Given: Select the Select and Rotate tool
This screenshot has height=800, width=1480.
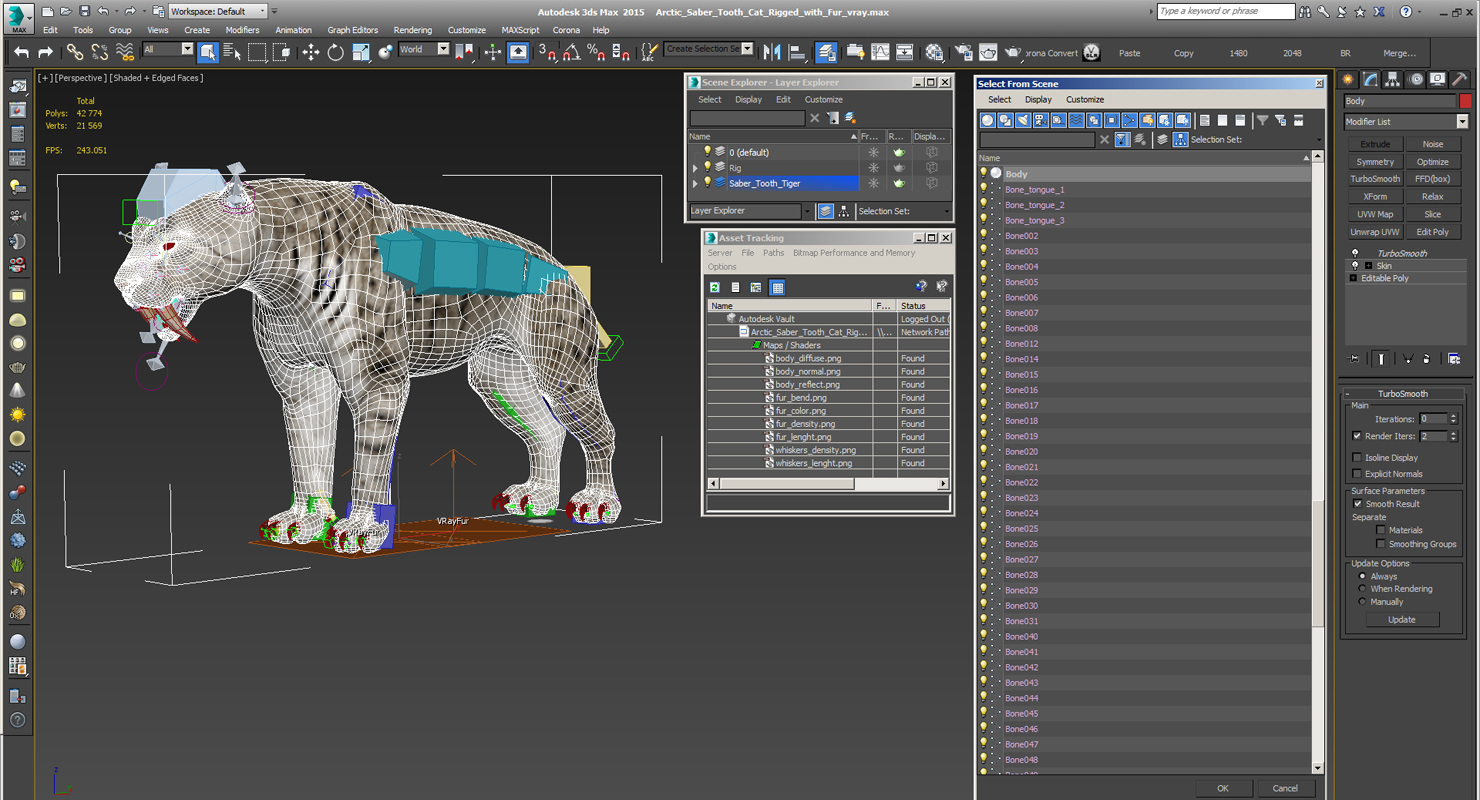Looking at the screenshot, I should pos(336,52).
